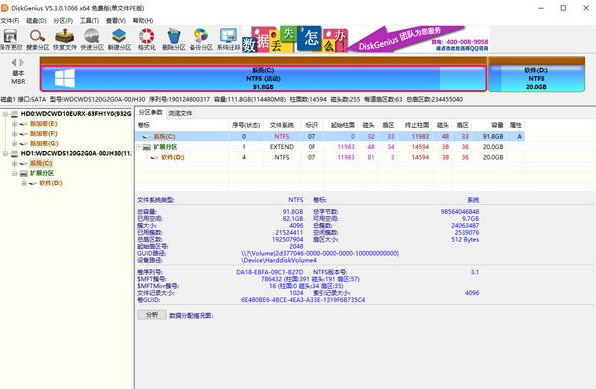
Task: Open the 分区(P) menu
Action: [x=63, y=21]
